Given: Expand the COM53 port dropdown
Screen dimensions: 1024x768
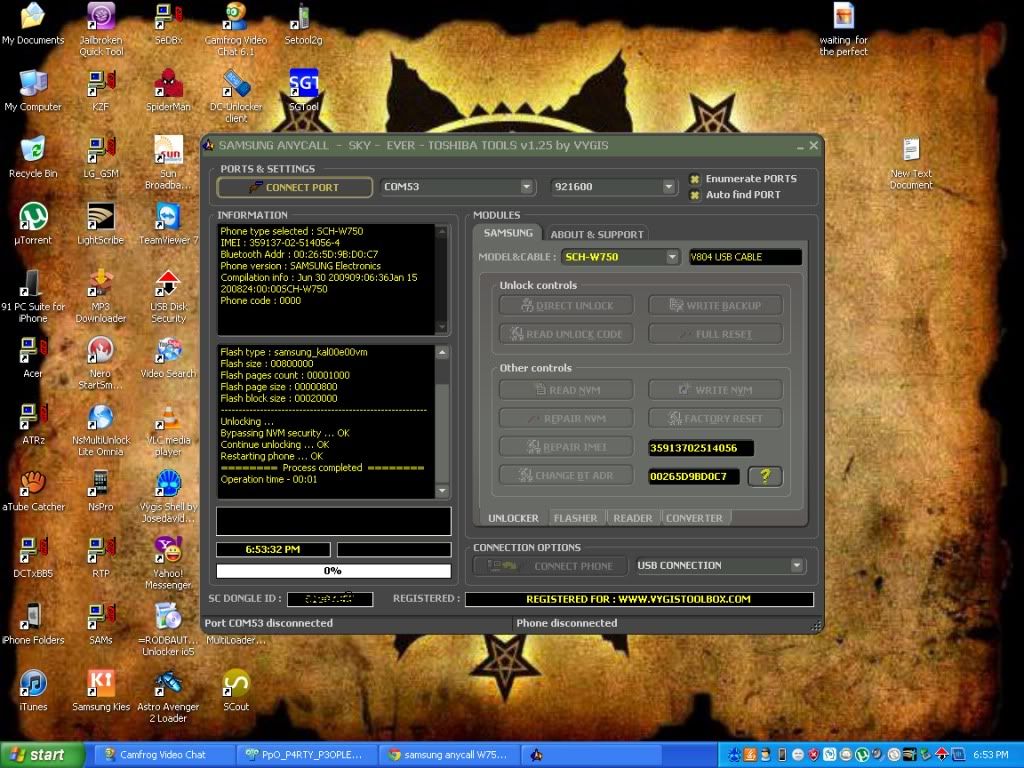Looking at the screenshot, I should point(526,187).
